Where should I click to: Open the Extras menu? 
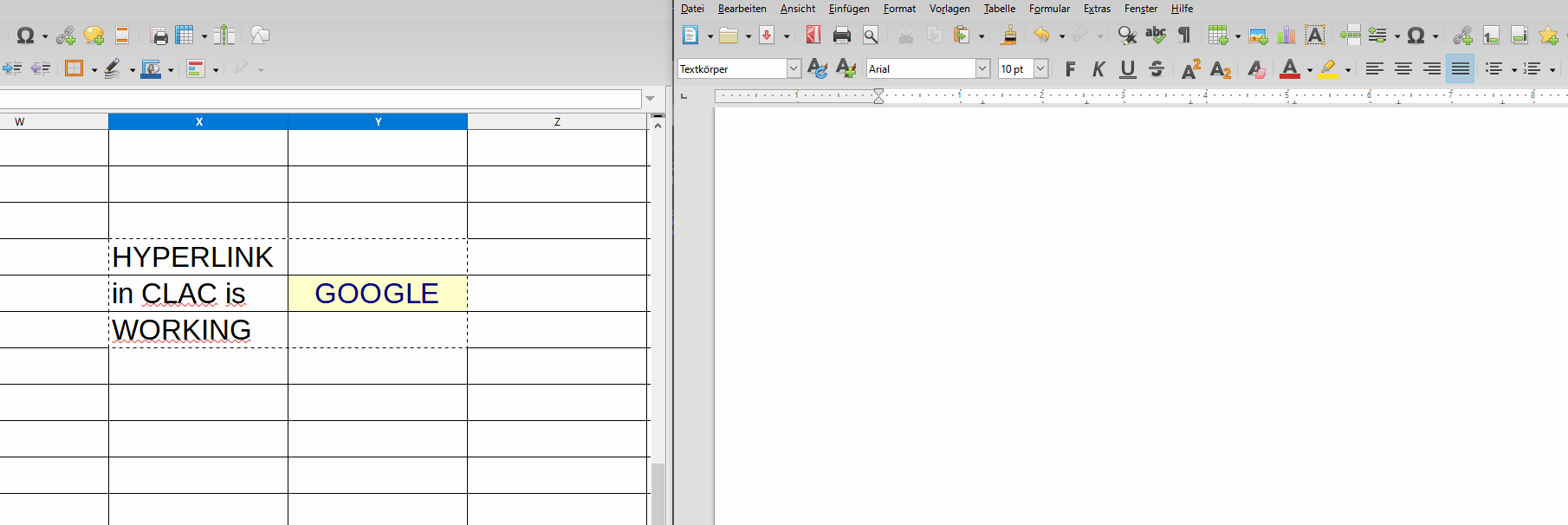pos(1097,9)
